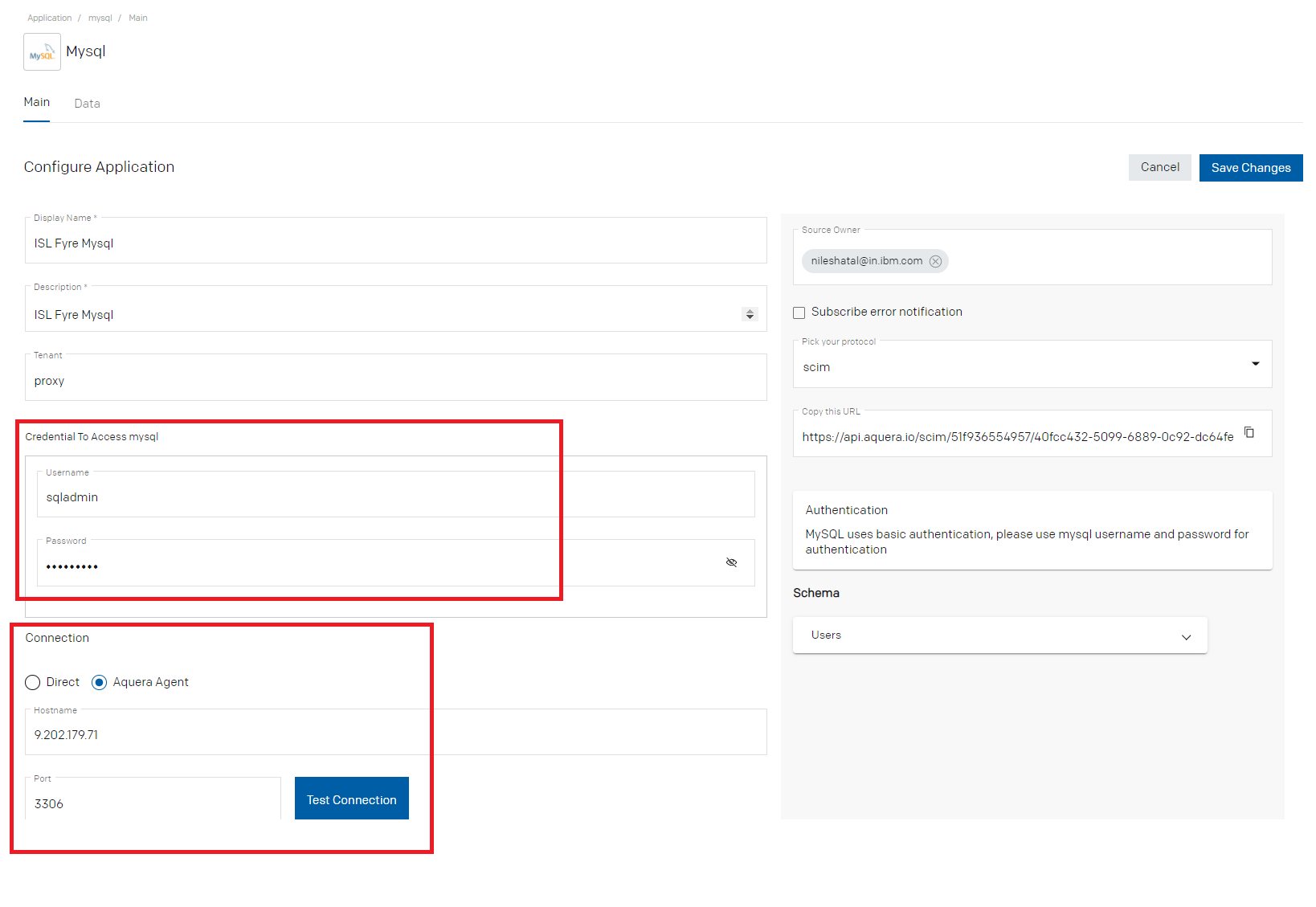
Task: Remove nileshatal@in.ibm.com source owner chip
Action: point(935,261)
